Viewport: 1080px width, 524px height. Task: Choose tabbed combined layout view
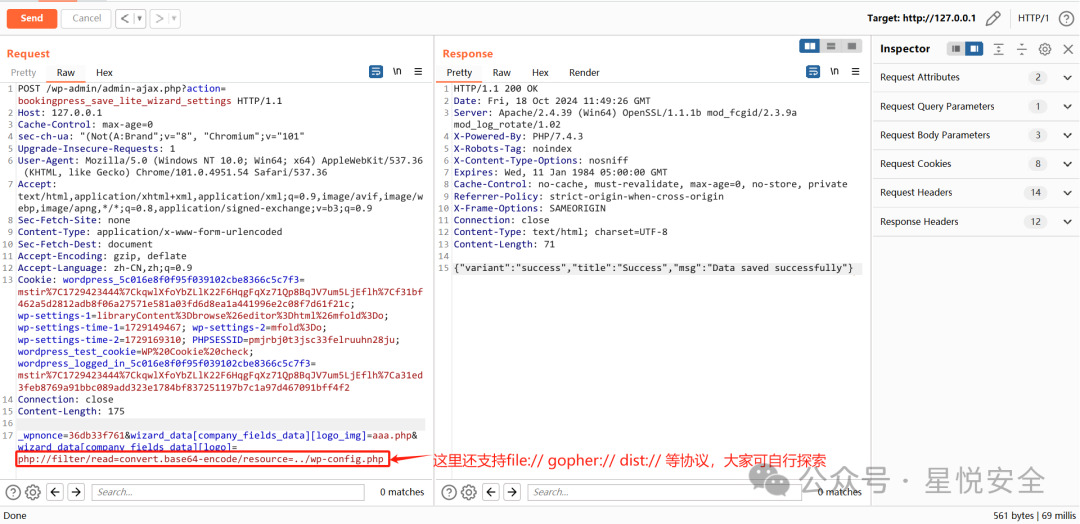(x=851, y=46)
